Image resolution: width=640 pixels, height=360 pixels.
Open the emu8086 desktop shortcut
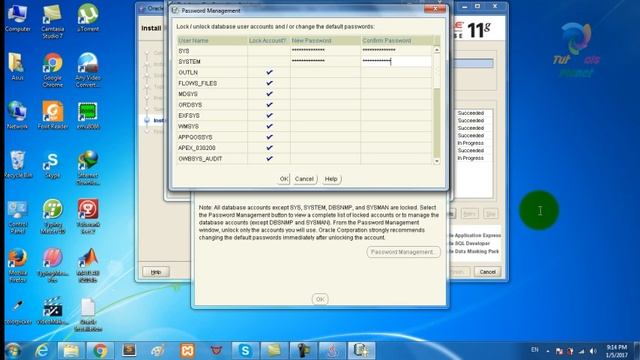point(88,115)
